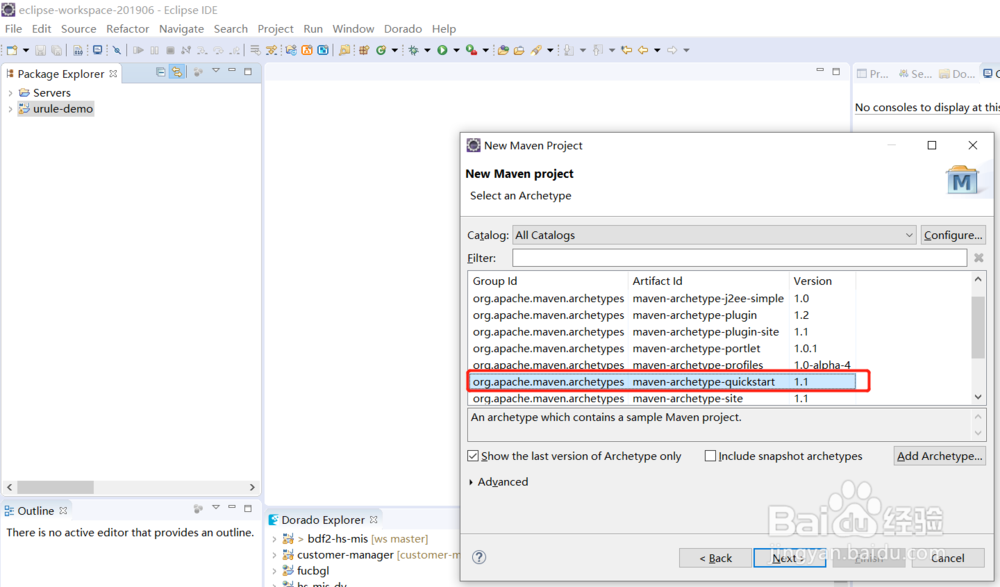Viewport: 1000px width, 587px height.
Task: Open the Package Explorer View Menu triangle
Action: (216, 71)
